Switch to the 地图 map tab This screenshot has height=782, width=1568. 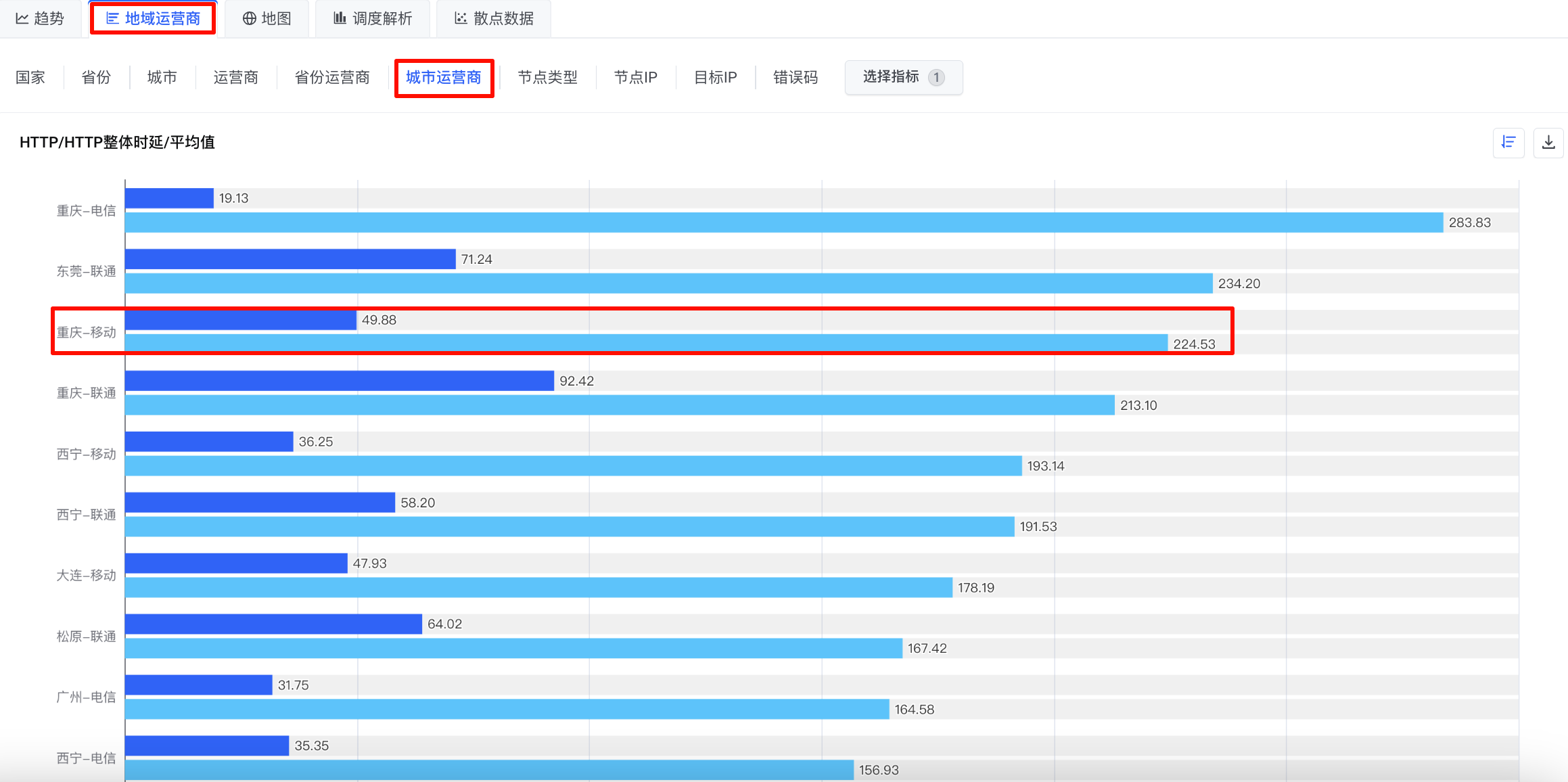[267, 18]
